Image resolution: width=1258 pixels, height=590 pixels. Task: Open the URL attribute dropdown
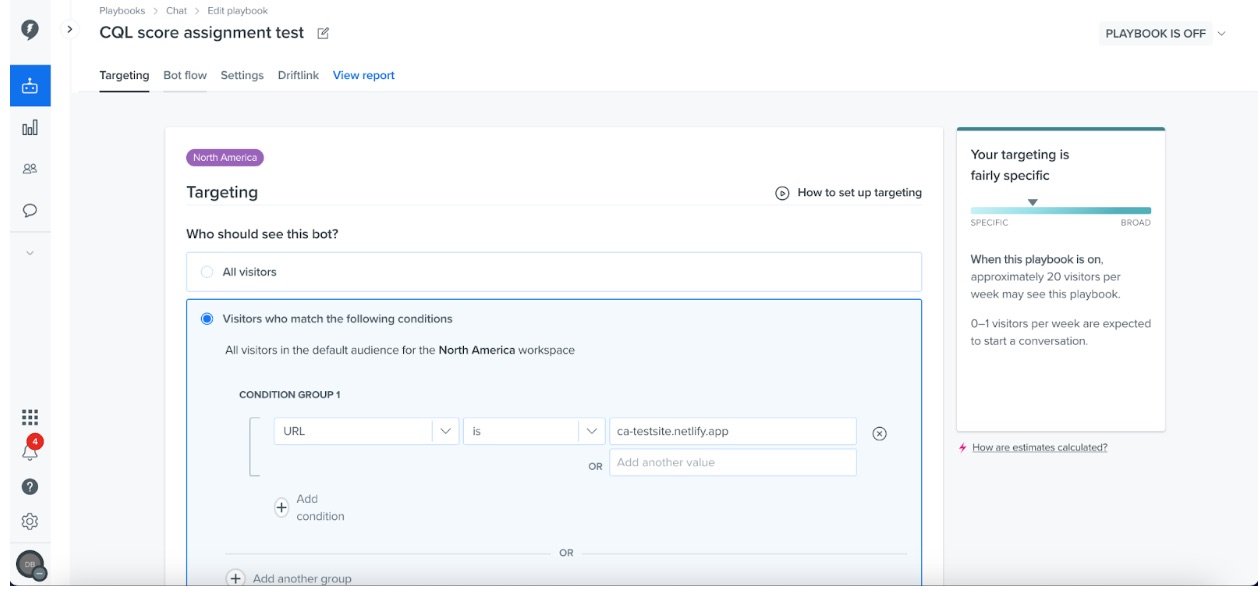(366, 432)
